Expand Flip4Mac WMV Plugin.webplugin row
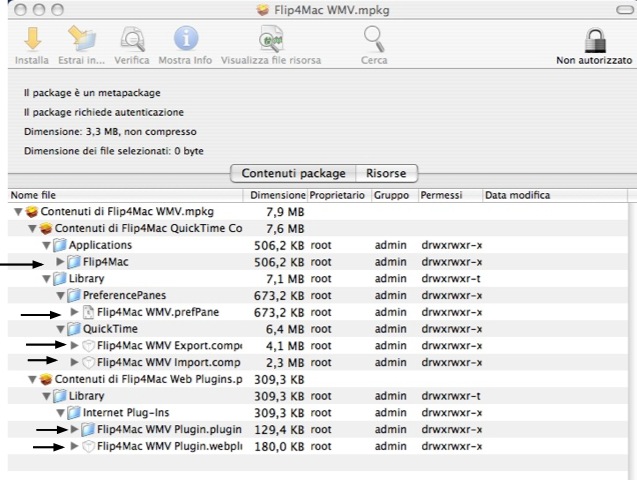The image size is (637, 480). point(74,446)
